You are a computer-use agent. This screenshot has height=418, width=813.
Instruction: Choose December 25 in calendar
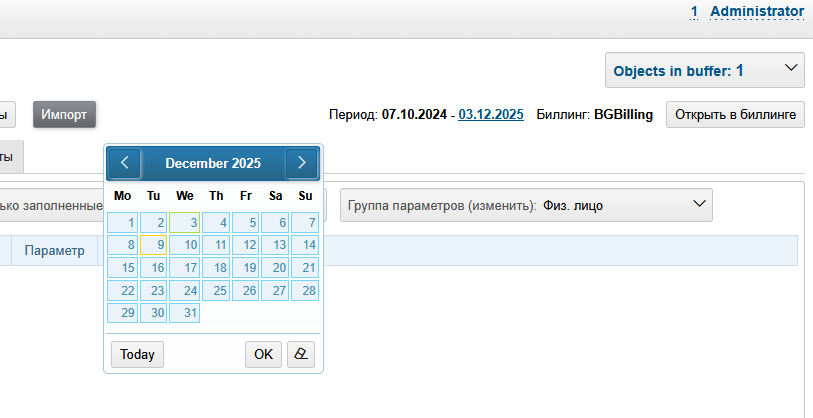pyautogui.click(x=215, y=290)
